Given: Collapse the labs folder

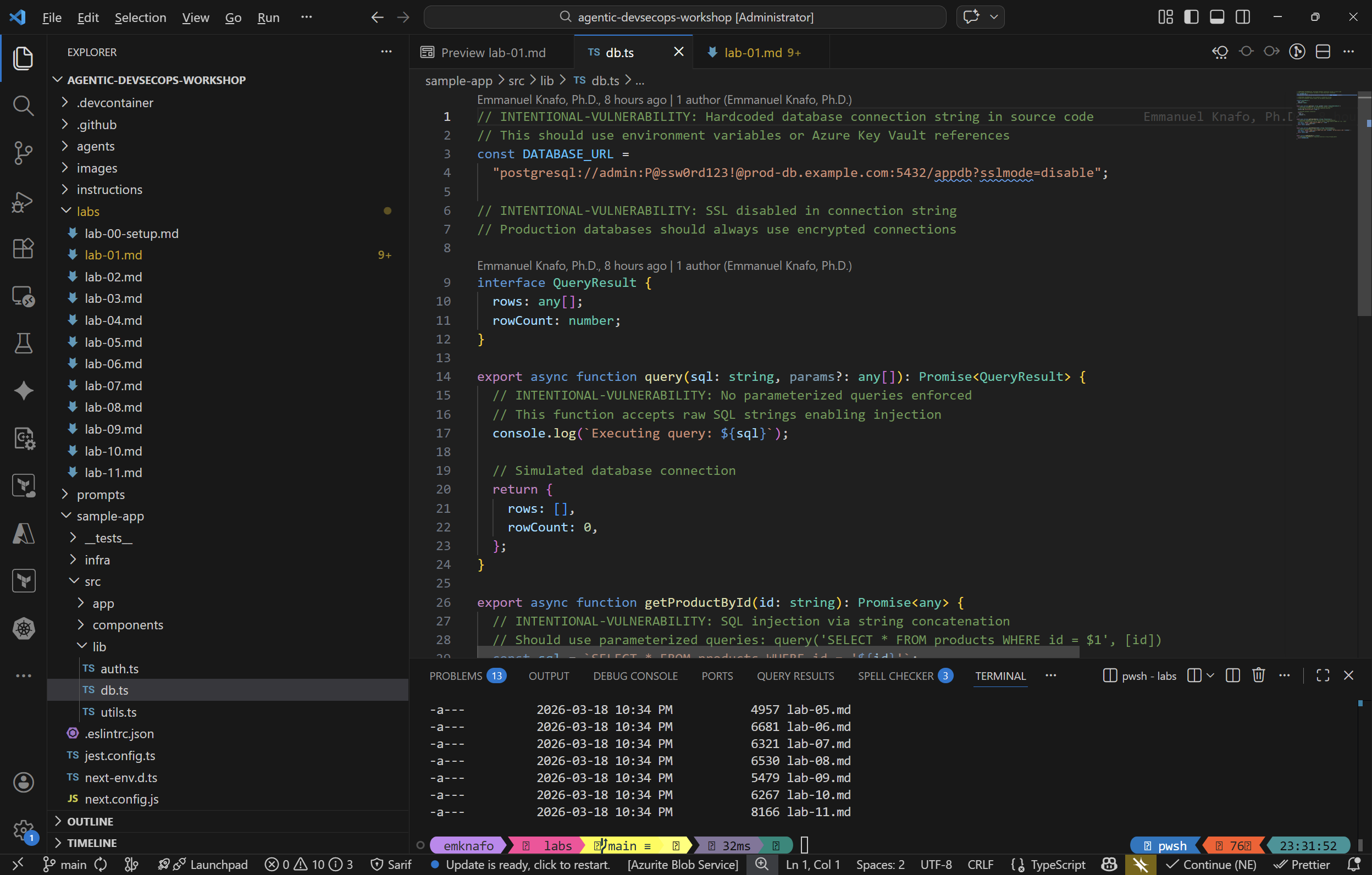Looking at the screenshot, I should point(88,211).
